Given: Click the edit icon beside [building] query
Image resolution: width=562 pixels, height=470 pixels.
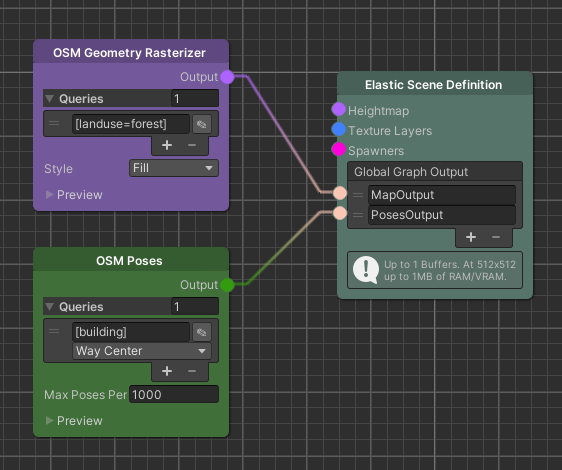Looking at the screenshot, I should [x=202, y=332].
